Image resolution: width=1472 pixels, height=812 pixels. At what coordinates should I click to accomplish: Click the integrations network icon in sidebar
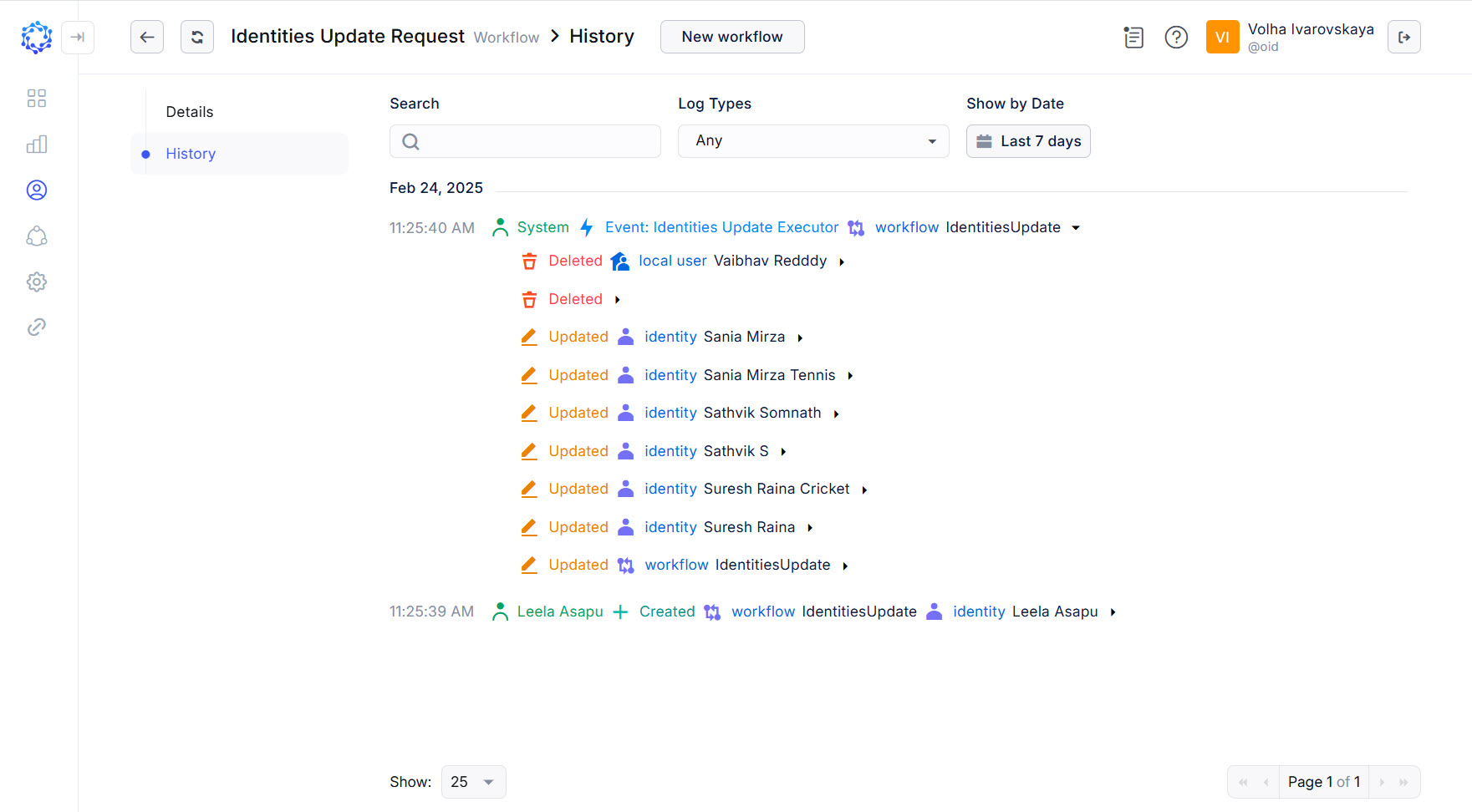(x=36, y=236)
